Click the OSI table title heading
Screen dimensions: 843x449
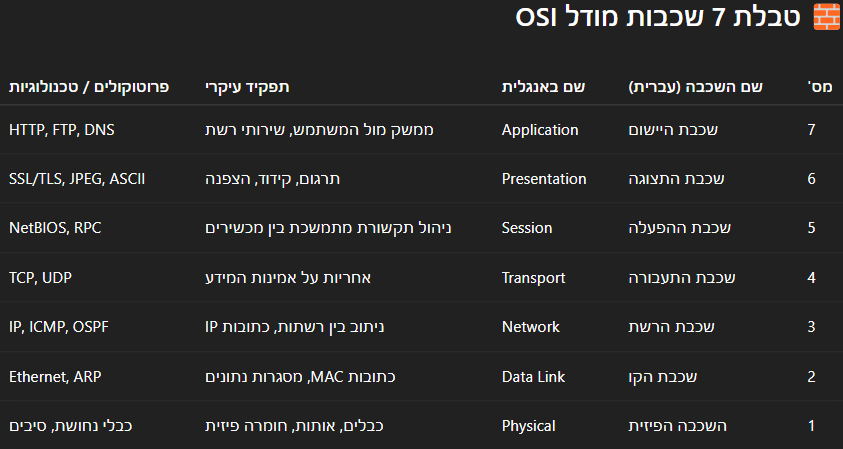658,17
